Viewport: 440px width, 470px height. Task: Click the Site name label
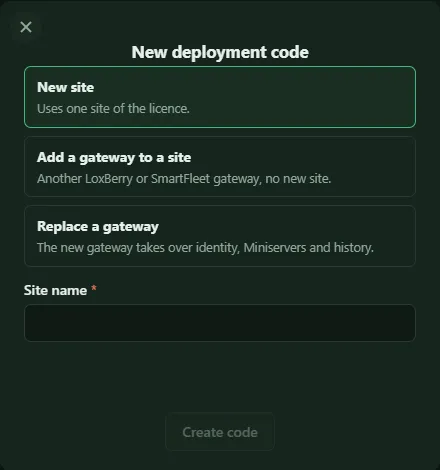pyautogui.click(x=55, y=290)
